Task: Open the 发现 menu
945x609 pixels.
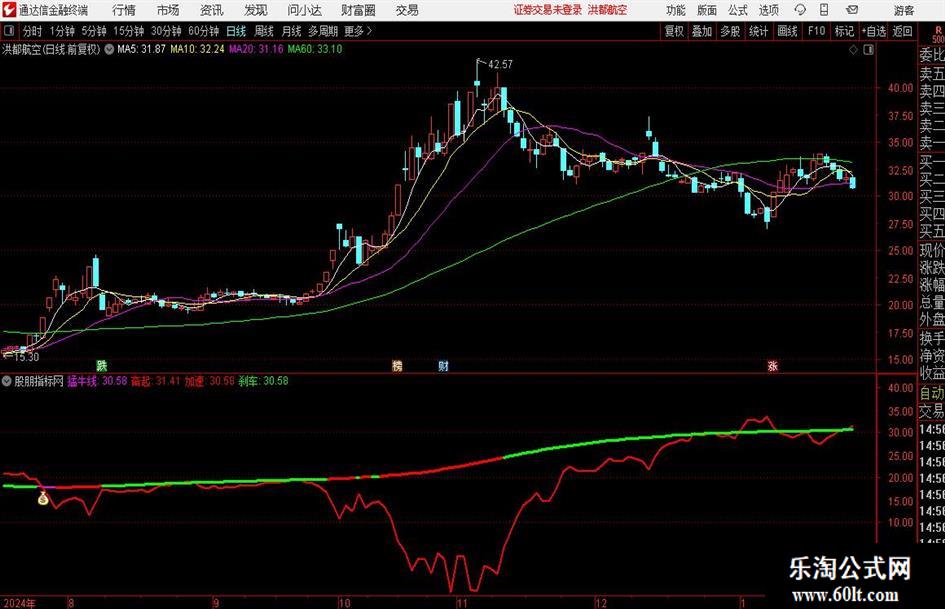Action: tap(256, 10)
